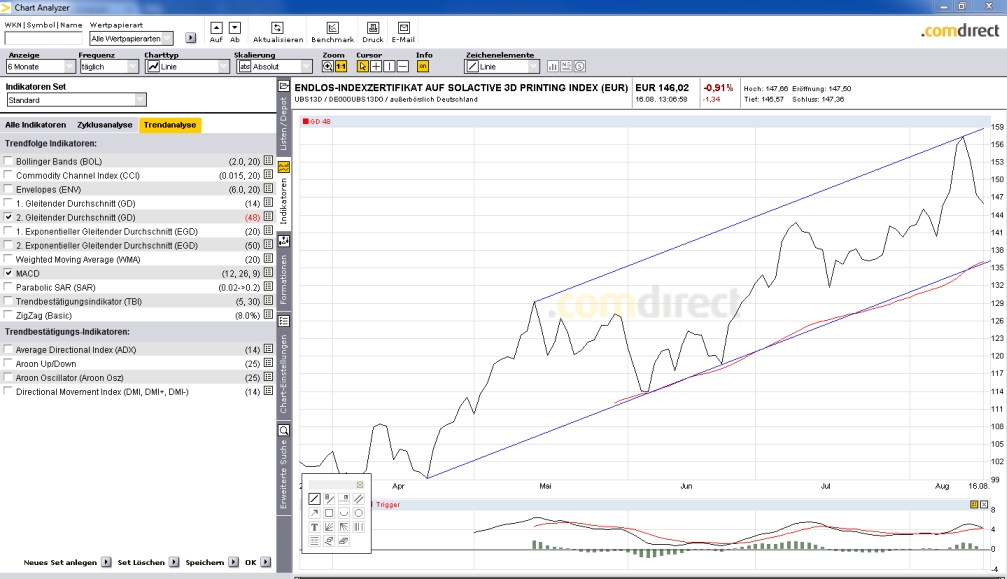Select the horizontal line cursor
Viewport: 1007px width, 579px height.
click(x=403, y=66)
